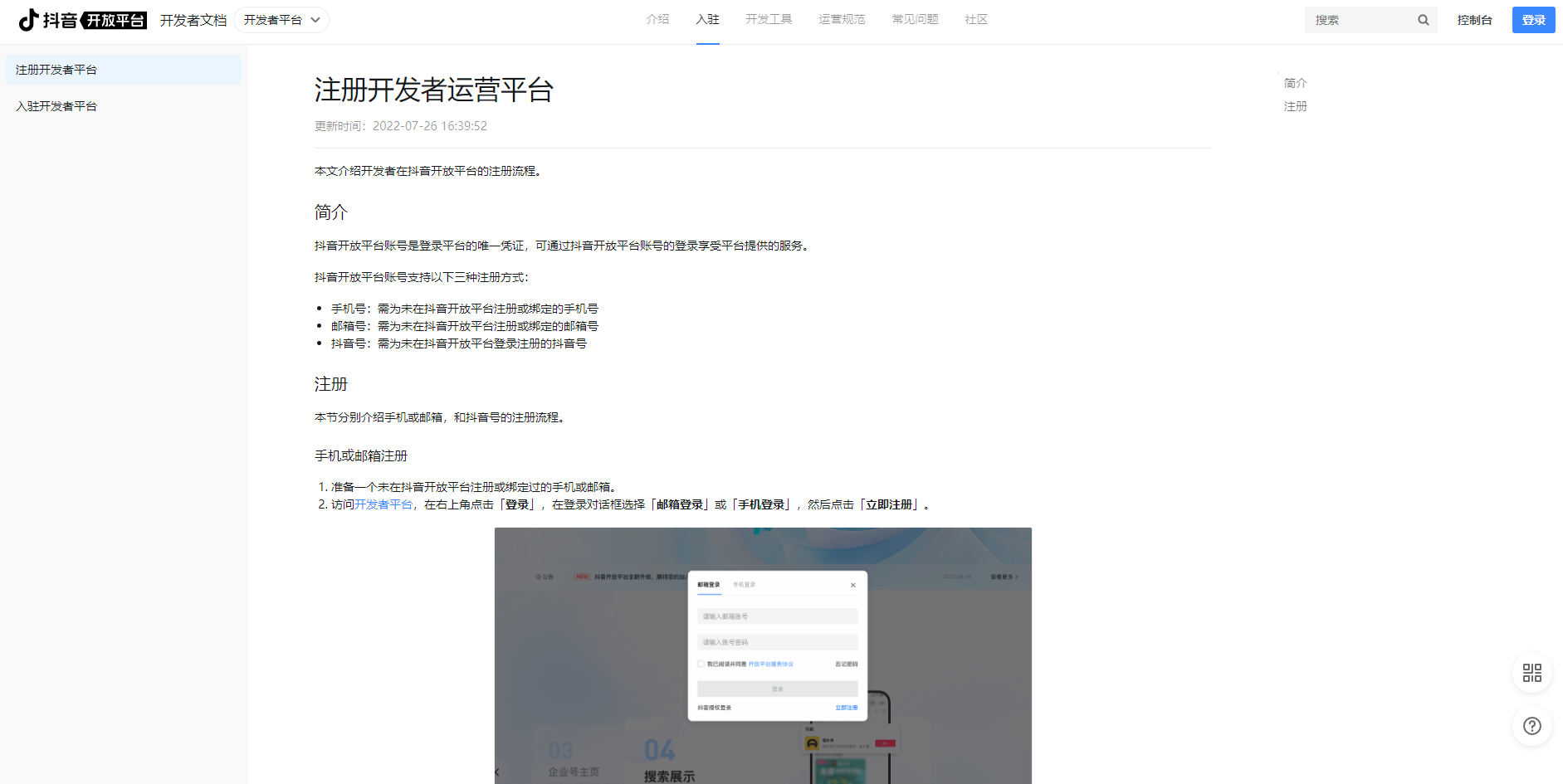Screen dimensions: 1563x784
Task: Open the 常见问题 nav tab
Action: pyautogui.click(x=915, y=19)
